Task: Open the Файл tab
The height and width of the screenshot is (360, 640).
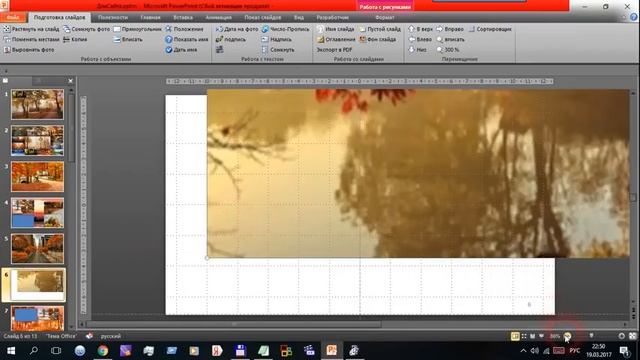Action: [13, 18]
